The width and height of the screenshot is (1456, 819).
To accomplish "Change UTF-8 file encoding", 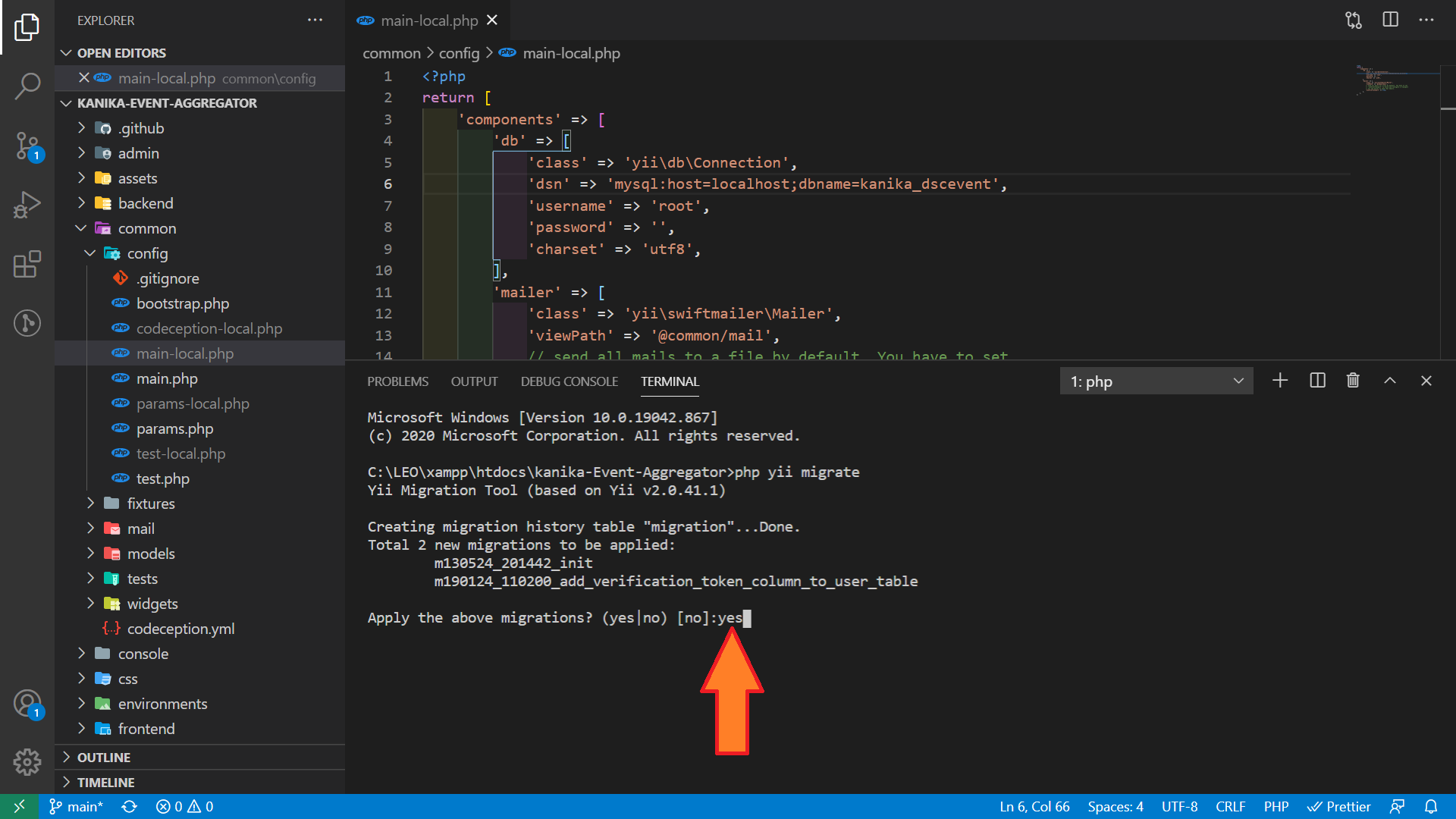I will tap(1179, 807).
